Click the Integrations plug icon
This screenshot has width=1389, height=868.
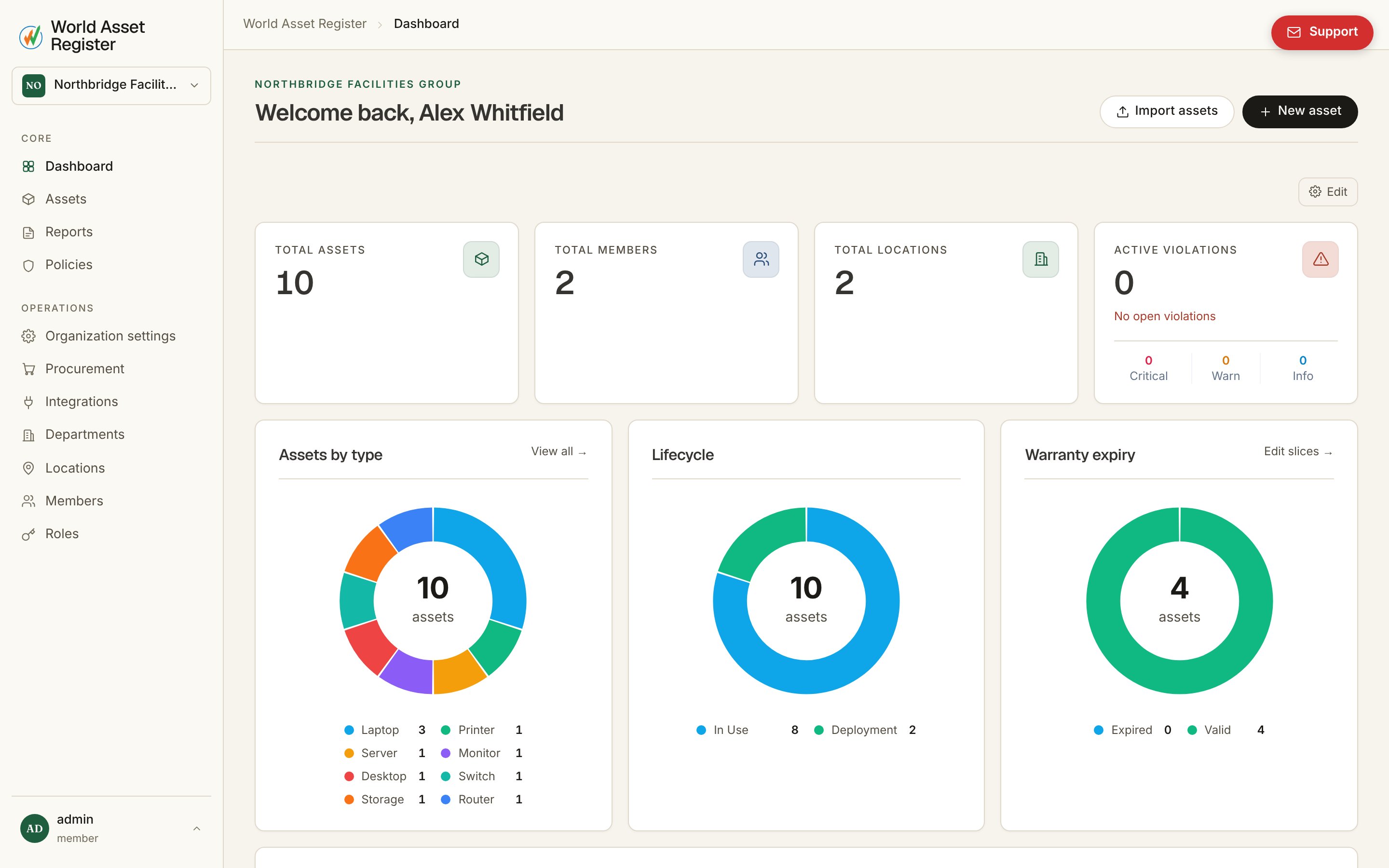click(x=28, y=402)
